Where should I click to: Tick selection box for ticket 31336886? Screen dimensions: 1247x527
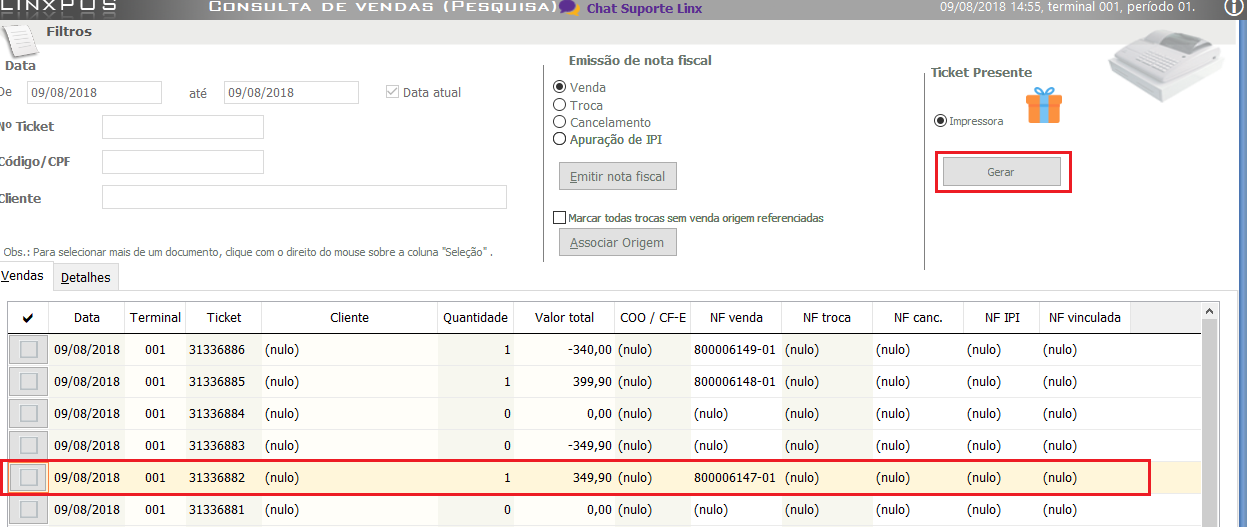pyautogui.click(x=29, y=349)
